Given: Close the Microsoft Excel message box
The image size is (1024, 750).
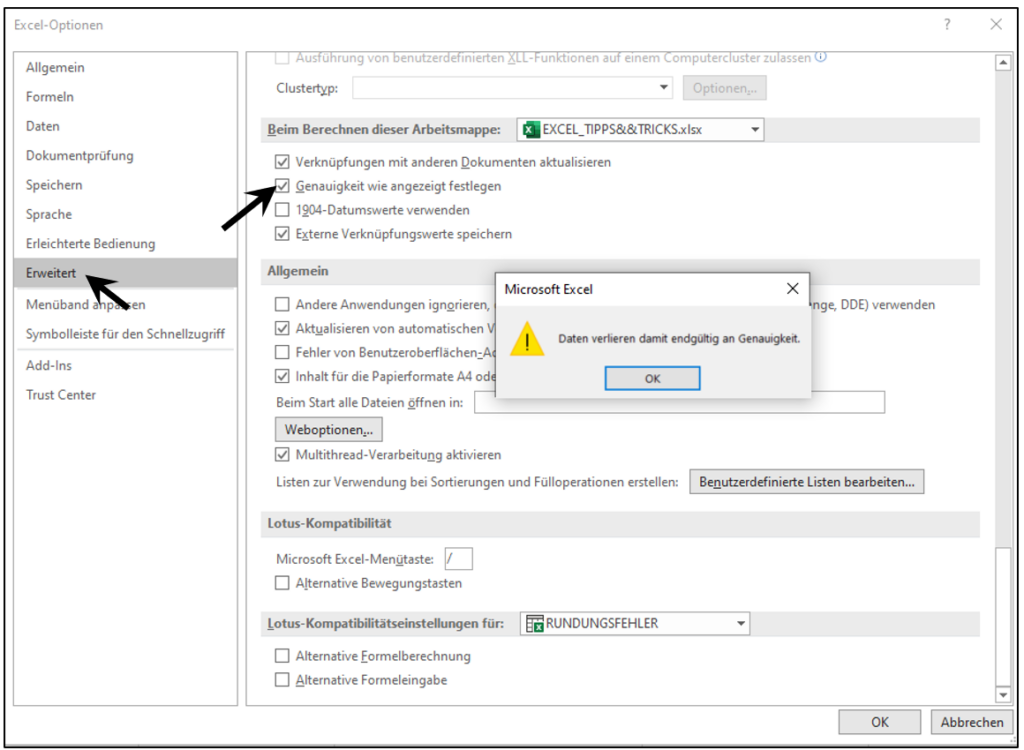Looking at the screenshot, I should coord(792,288).
